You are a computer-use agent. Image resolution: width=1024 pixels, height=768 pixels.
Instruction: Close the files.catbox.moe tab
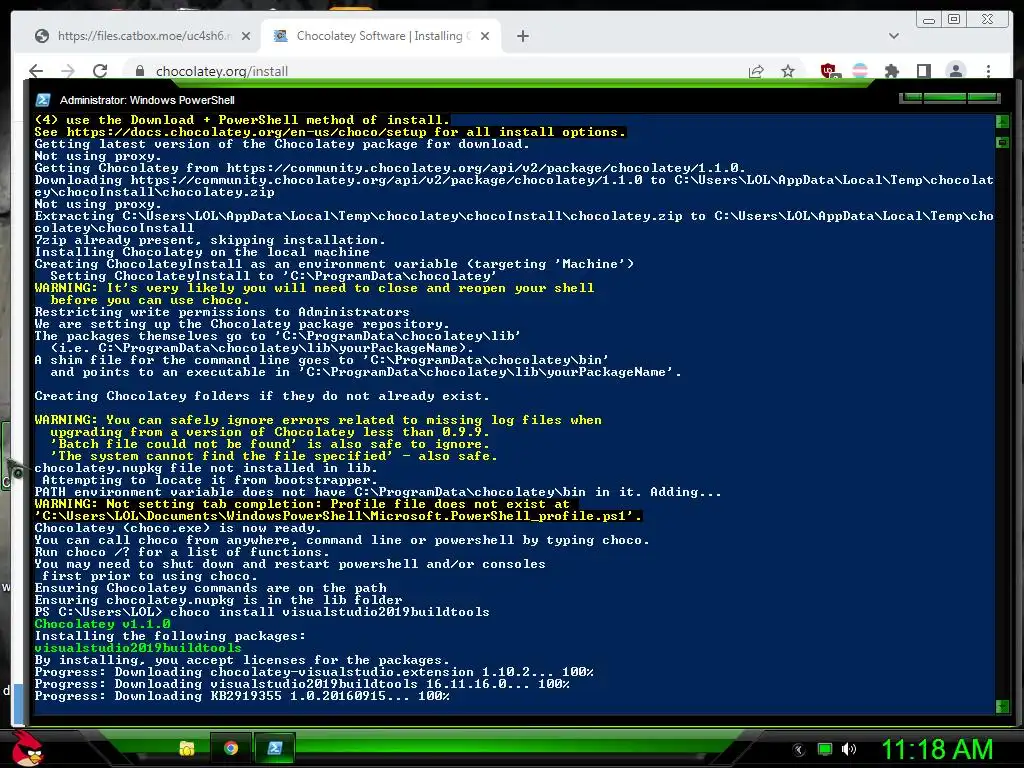coord(246,36)
